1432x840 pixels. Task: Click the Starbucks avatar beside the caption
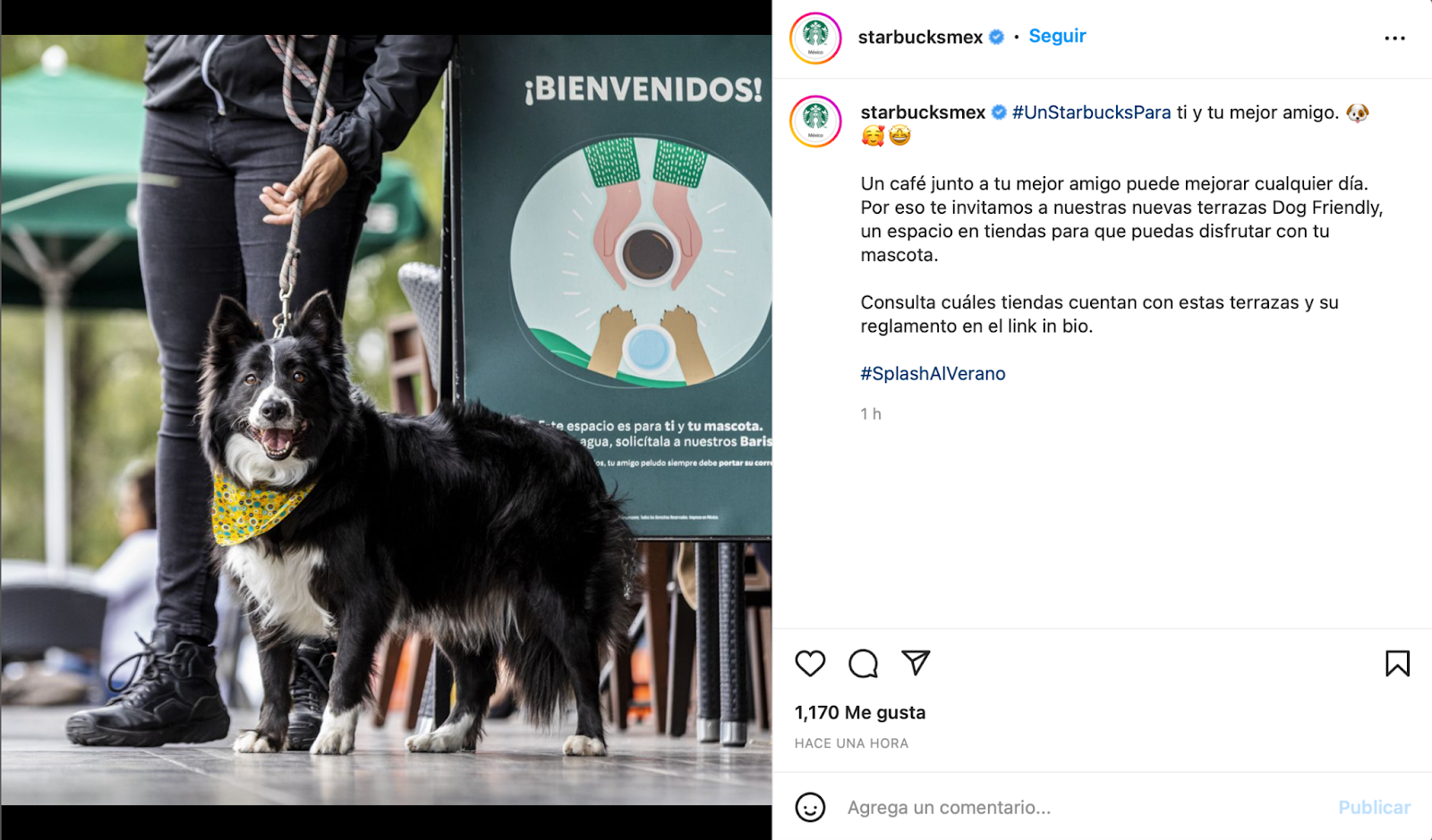(815, 121)
